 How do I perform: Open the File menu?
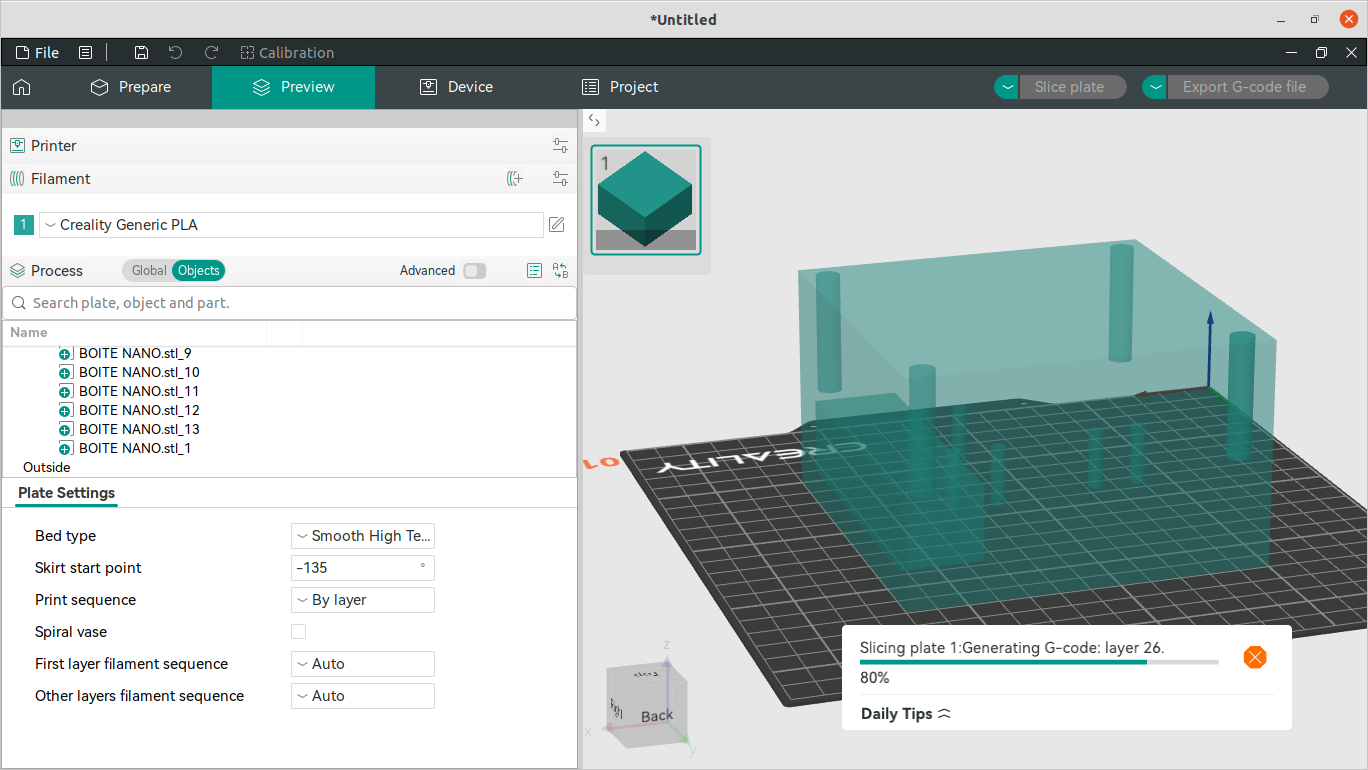click(x=37, y=53)
